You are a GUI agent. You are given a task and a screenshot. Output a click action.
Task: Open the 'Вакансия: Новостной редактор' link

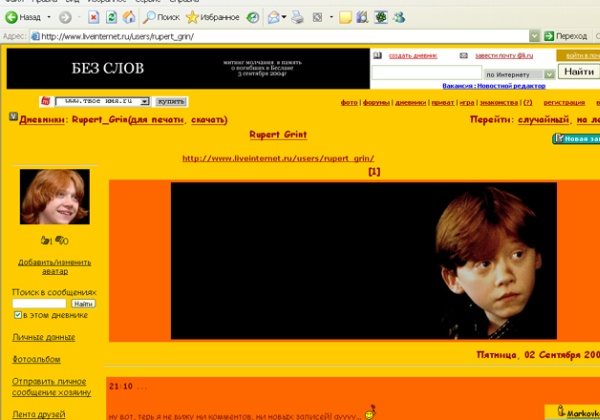tap(494, 86)
